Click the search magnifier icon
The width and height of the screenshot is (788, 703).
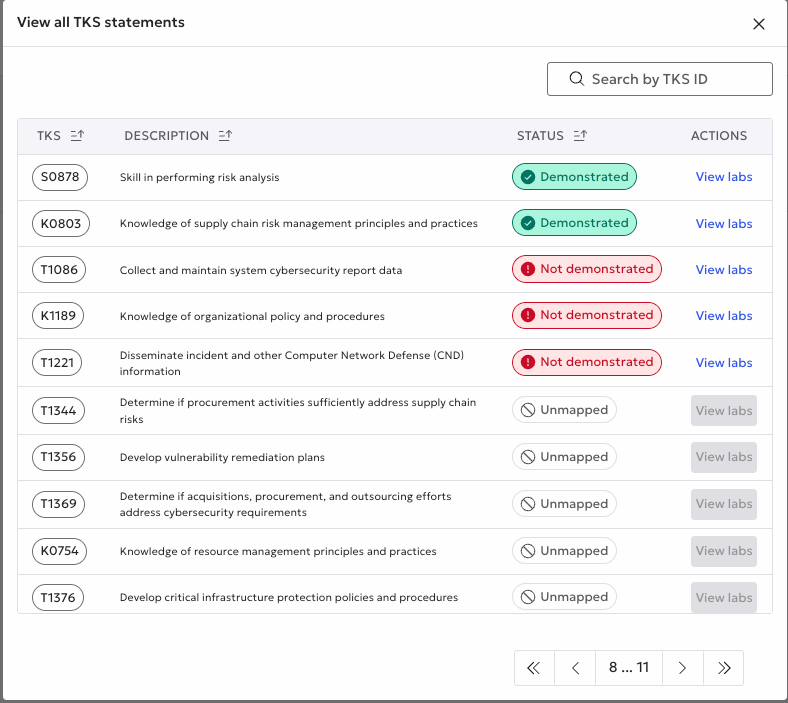[x=576, y=79]
